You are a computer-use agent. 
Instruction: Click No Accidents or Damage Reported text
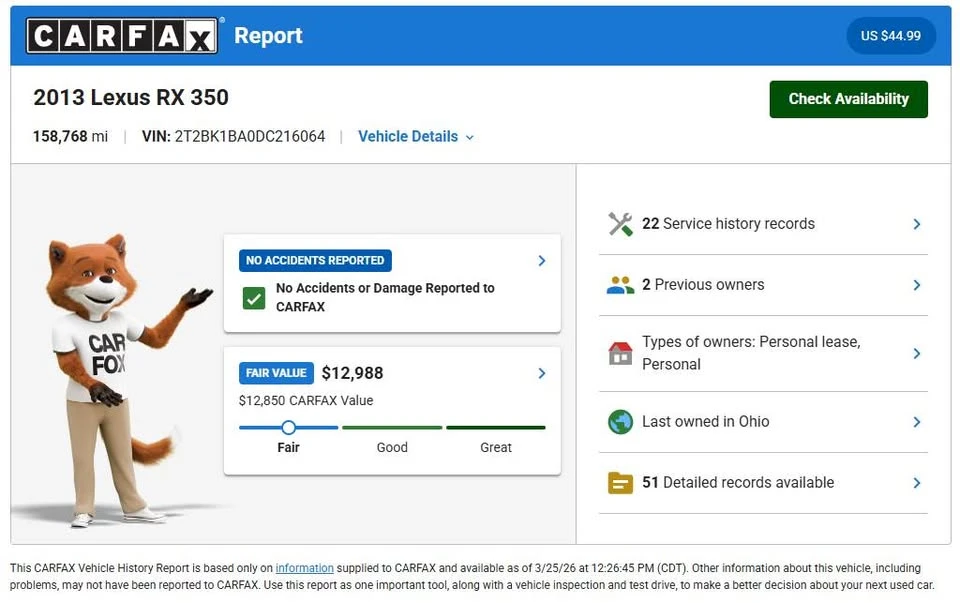pyautogui.click(x=385, y=298)
